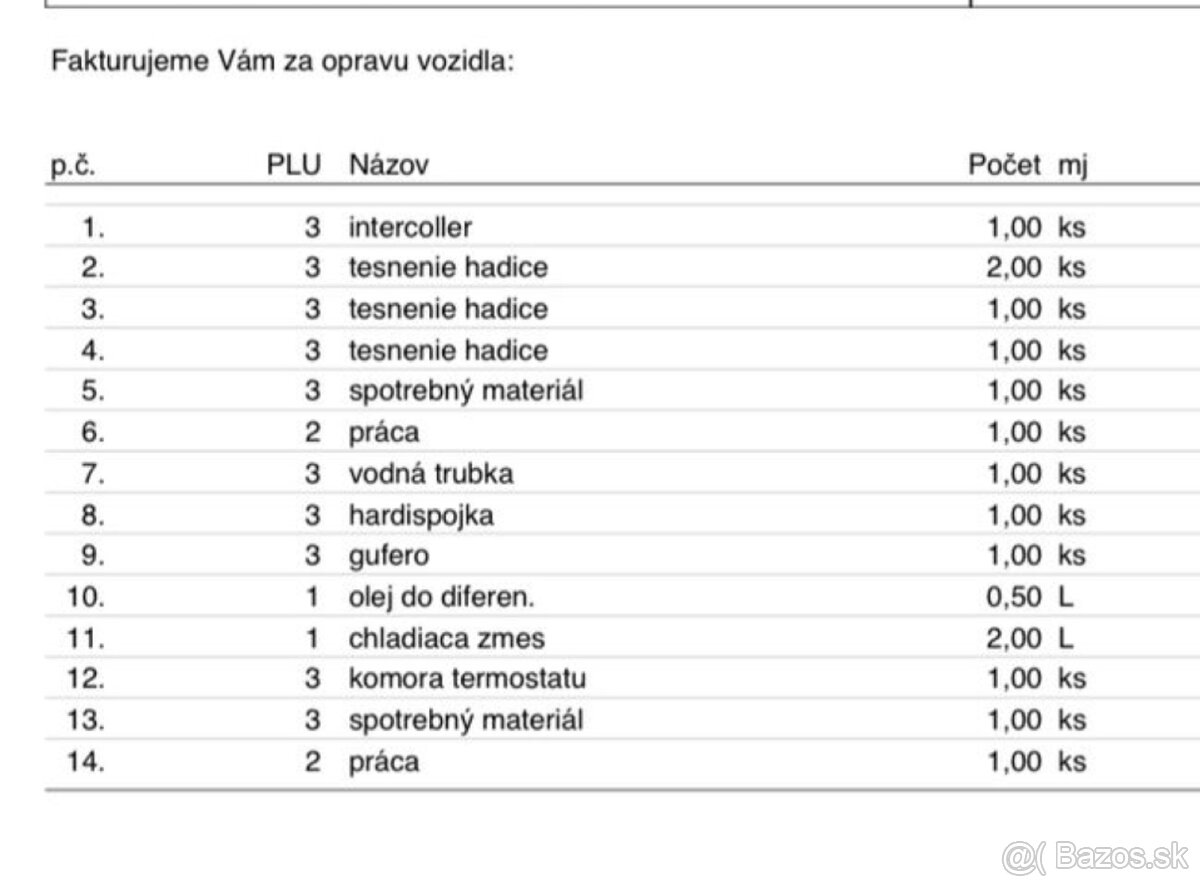Screen dimensions: 1200x886
Task: Select 'spotrebný materiál' in row 5
Action: click(x=465, y=390)
